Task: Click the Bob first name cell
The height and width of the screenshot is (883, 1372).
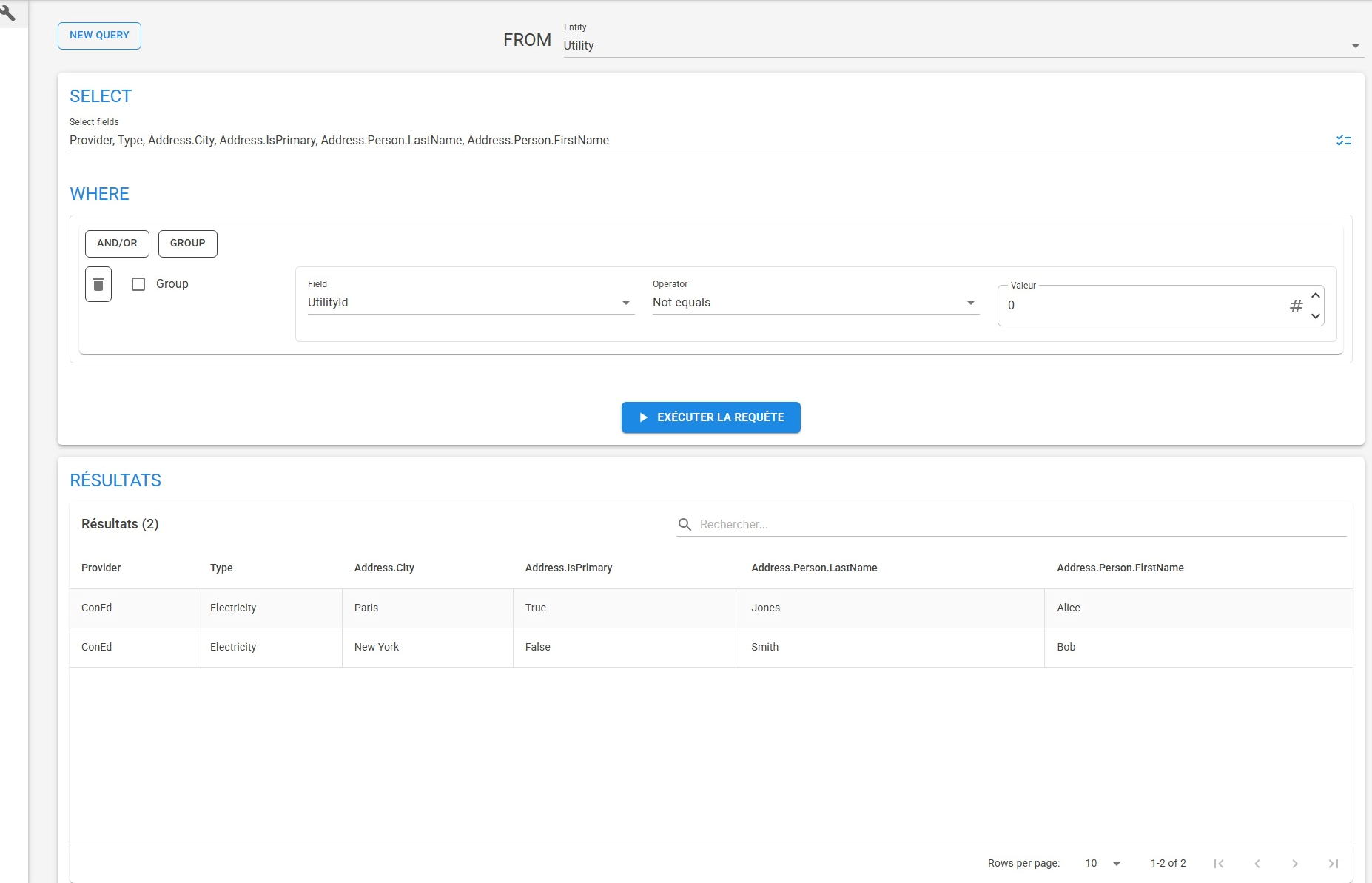Action: click(x=1199, y=647)
